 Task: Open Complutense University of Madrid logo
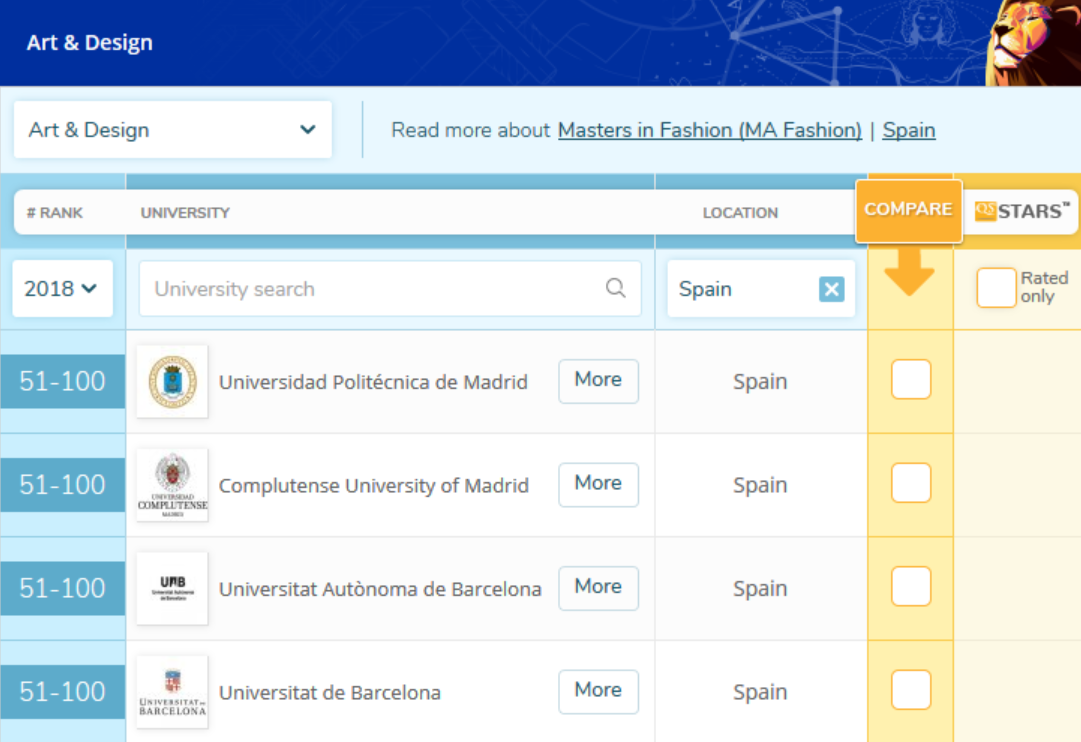pos(172,485)
